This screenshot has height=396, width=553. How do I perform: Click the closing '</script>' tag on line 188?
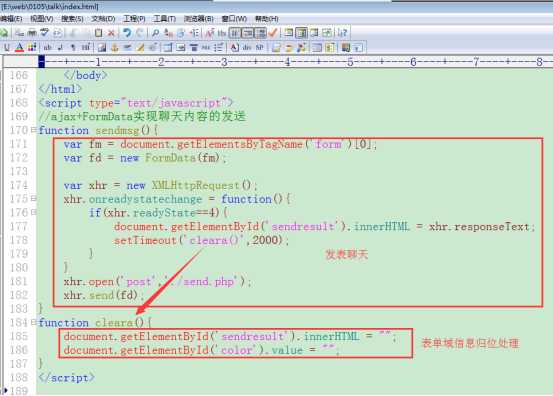[x=67, y=377]
